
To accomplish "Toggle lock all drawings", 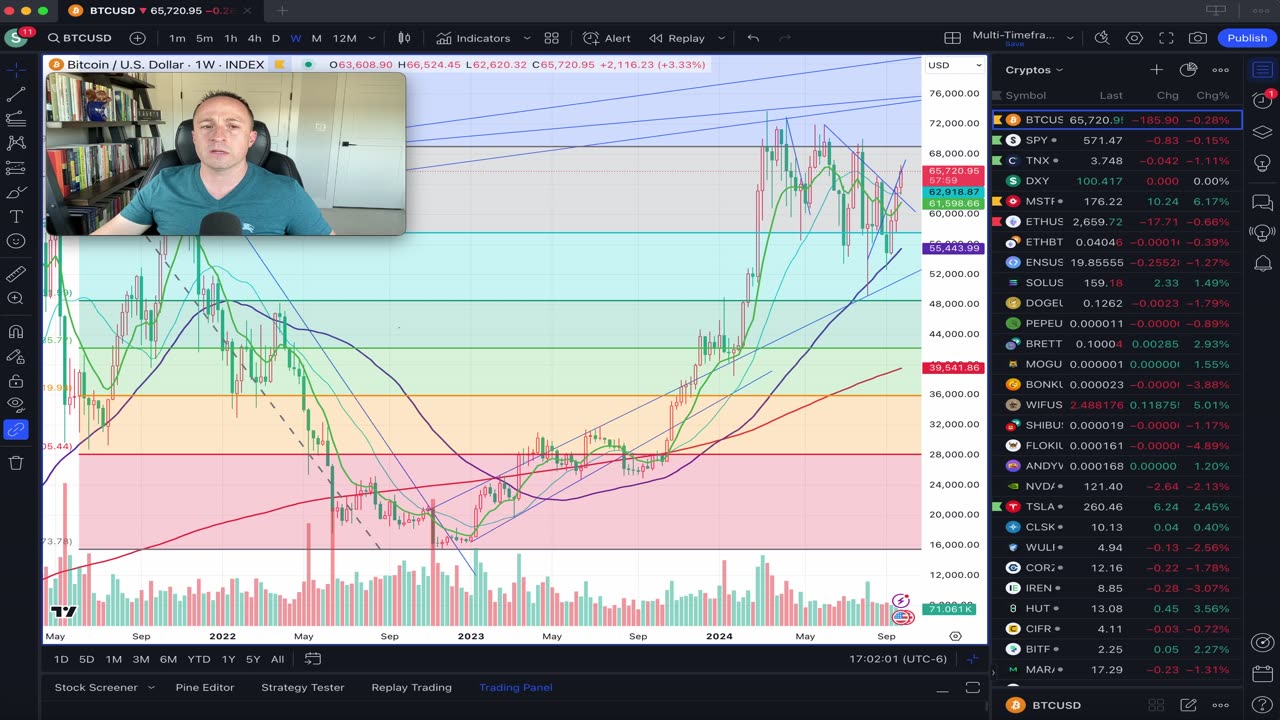I will (16, 381).
